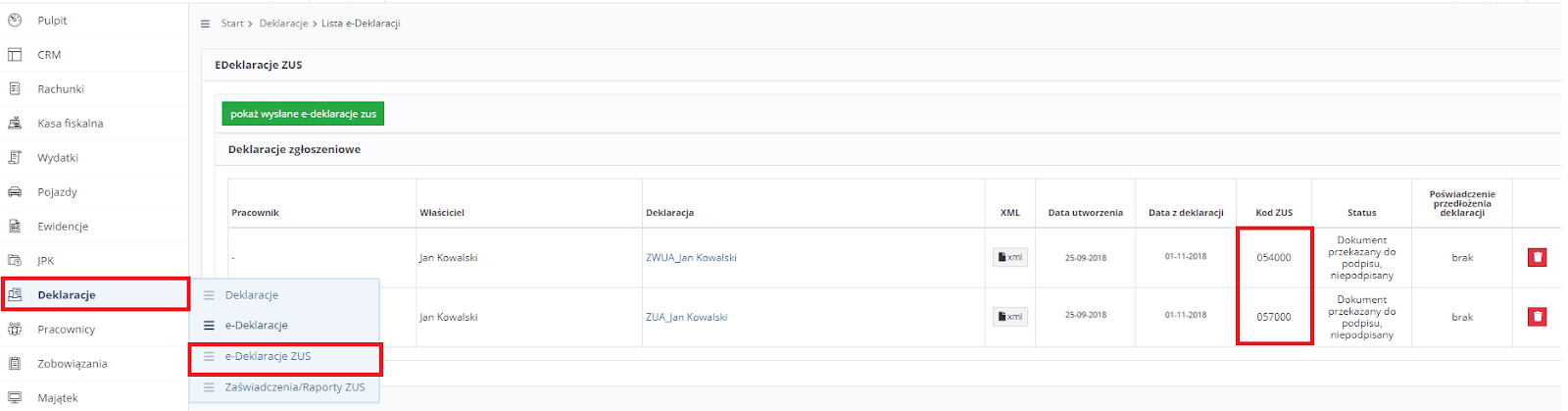This screenshot has width=1568, height=411.
Task: Sort by Data utworzenia column header
Action: point(1085,213)
